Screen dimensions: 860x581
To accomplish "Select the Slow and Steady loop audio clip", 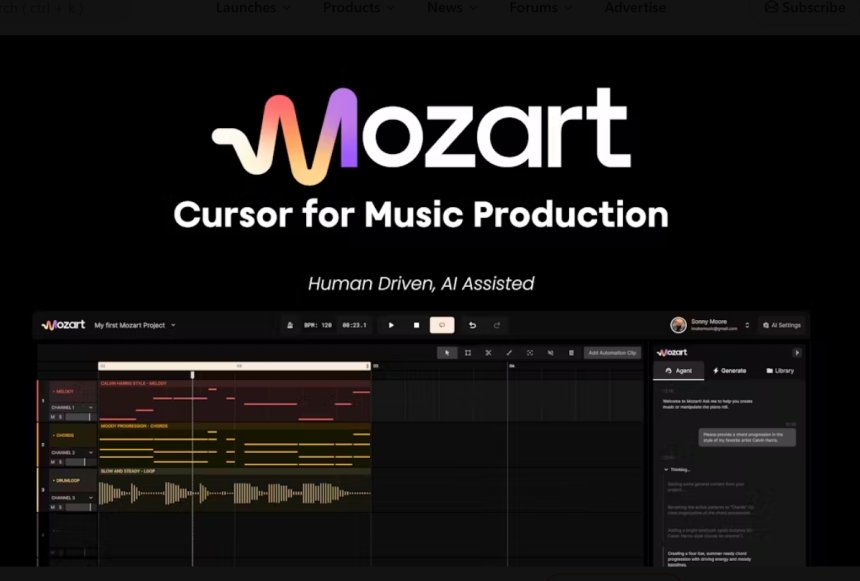I will coord(235,489).
